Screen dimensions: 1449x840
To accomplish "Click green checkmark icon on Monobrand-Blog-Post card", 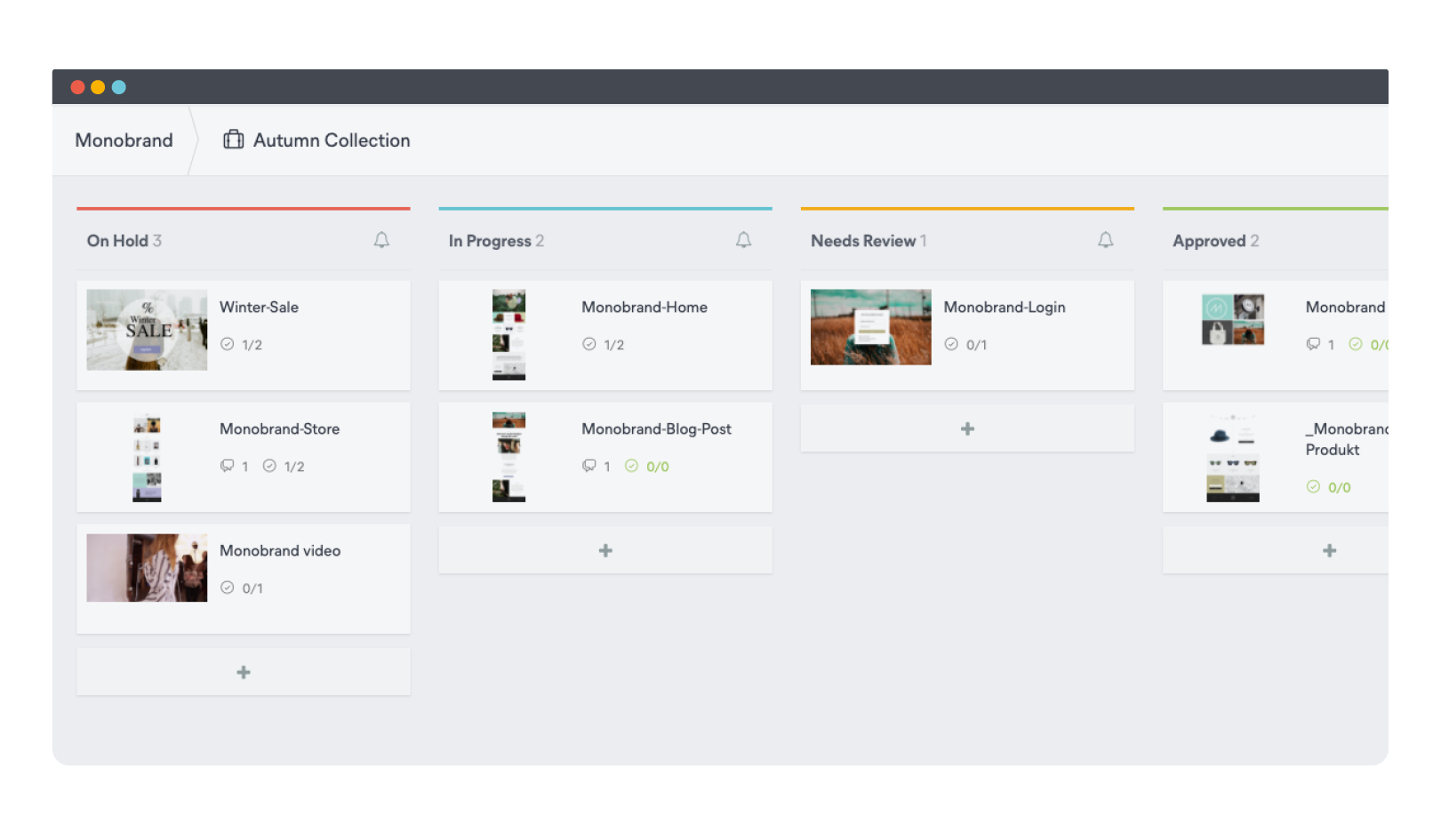I will (631, 466).
